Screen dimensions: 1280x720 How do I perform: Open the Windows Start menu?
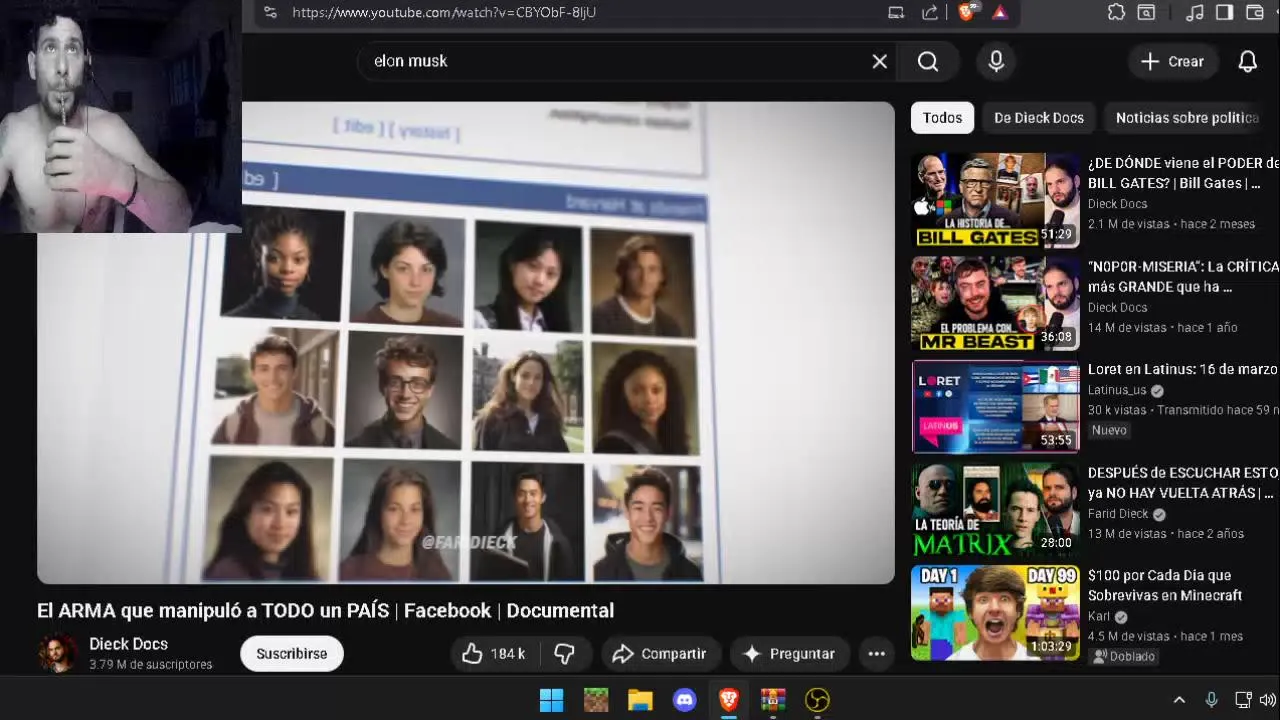551,700
